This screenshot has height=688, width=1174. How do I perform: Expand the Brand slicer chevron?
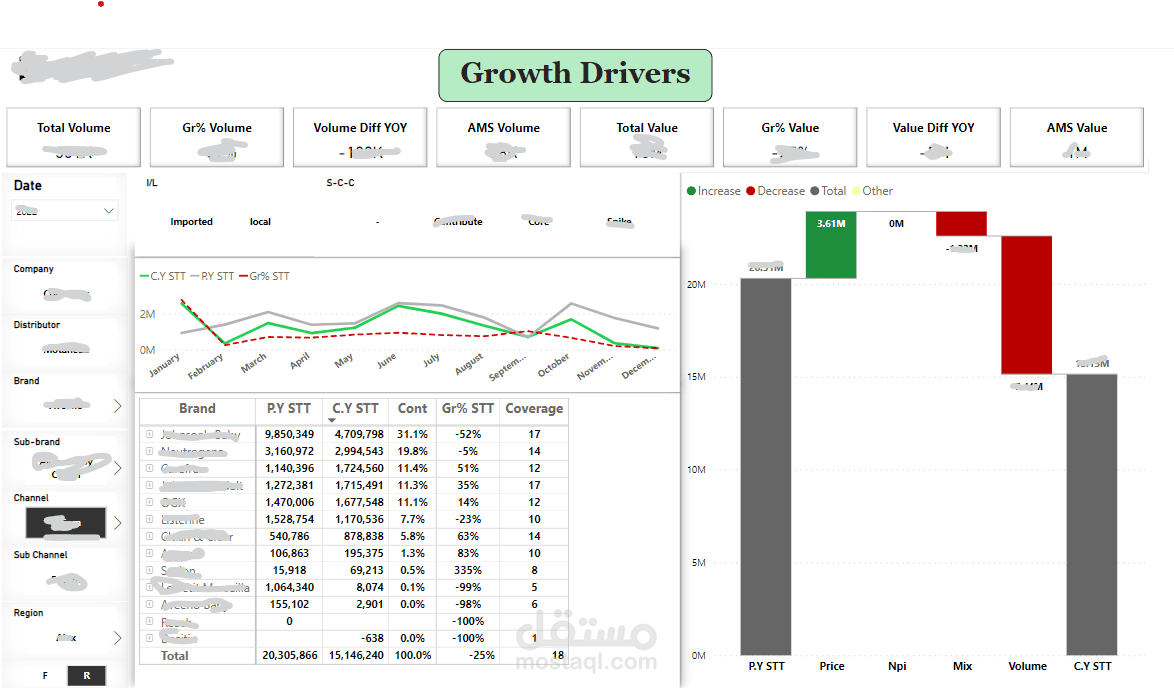pyautogui.click(x=117, y=405)
